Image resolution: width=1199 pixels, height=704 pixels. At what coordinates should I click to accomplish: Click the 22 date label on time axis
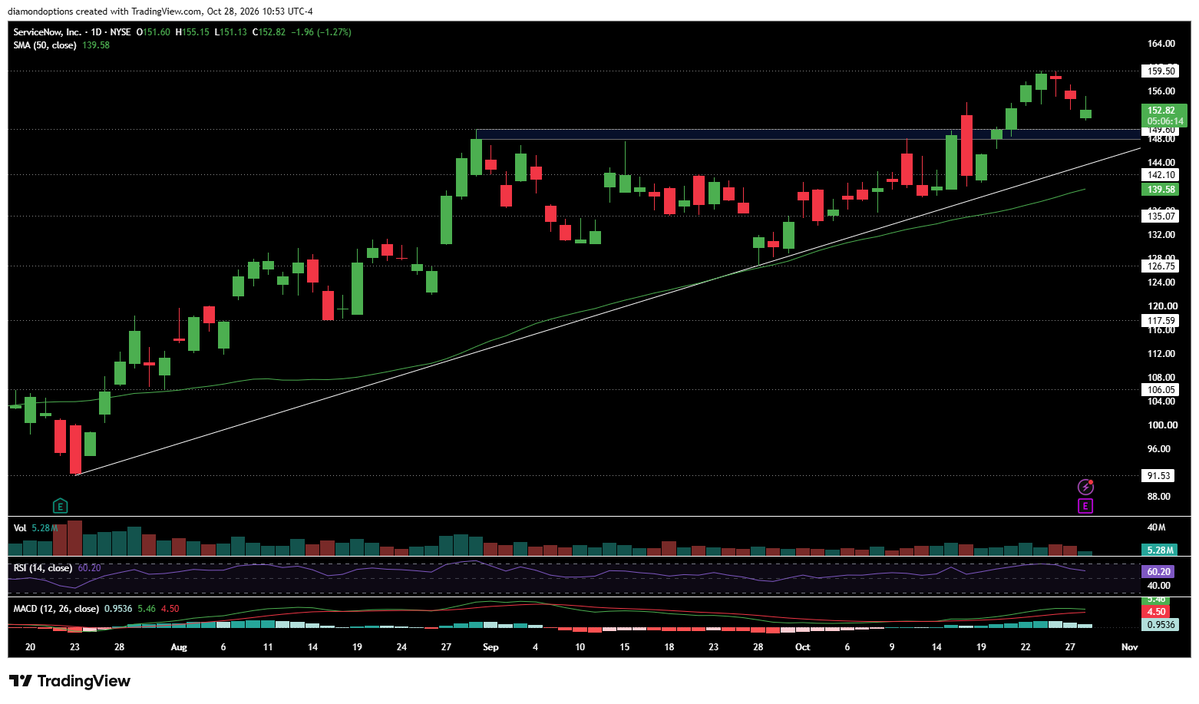[x=1025, y=647]
